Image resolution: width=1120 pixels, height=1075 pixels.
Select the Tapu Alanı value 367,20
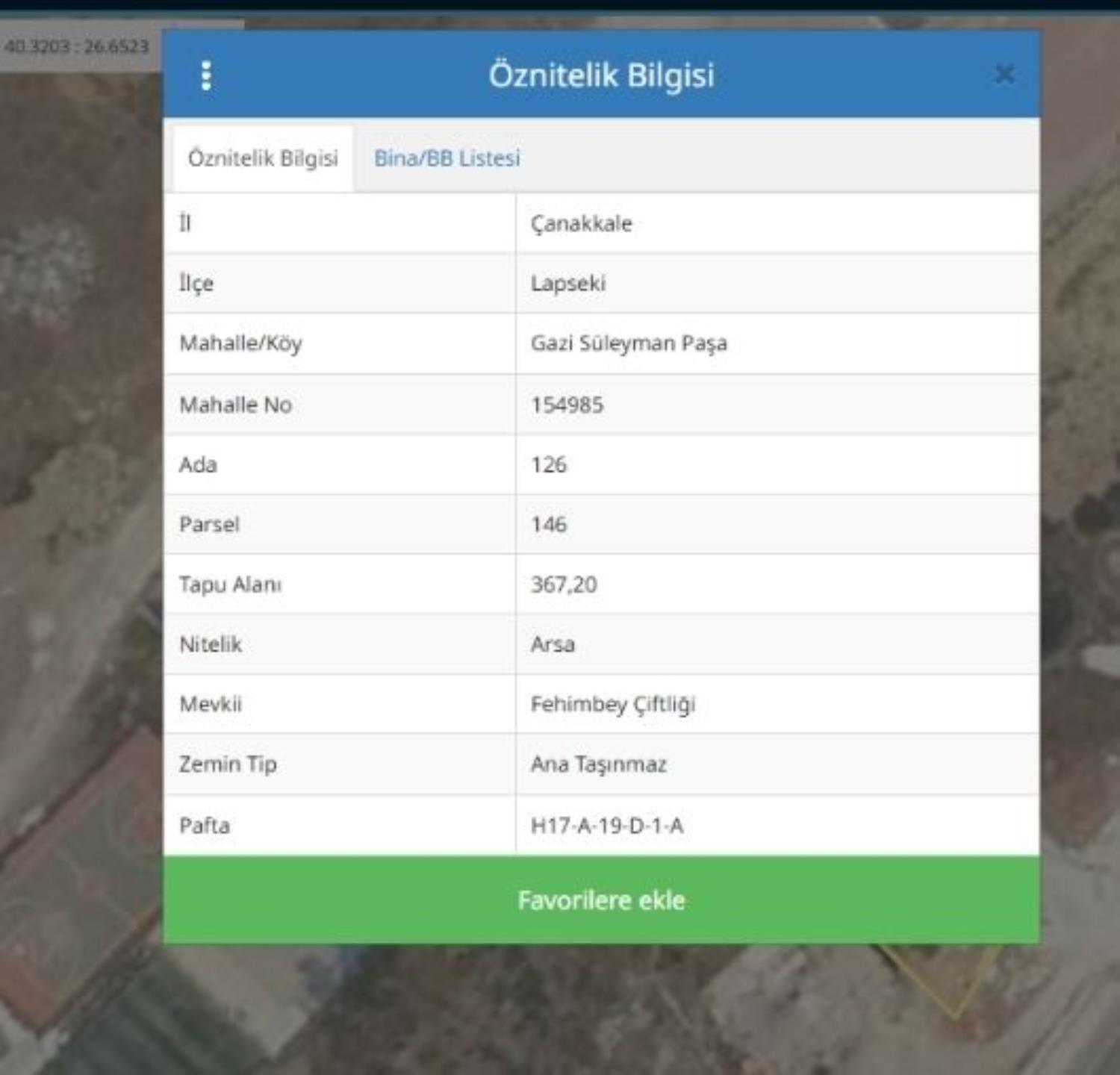(564, 584)
